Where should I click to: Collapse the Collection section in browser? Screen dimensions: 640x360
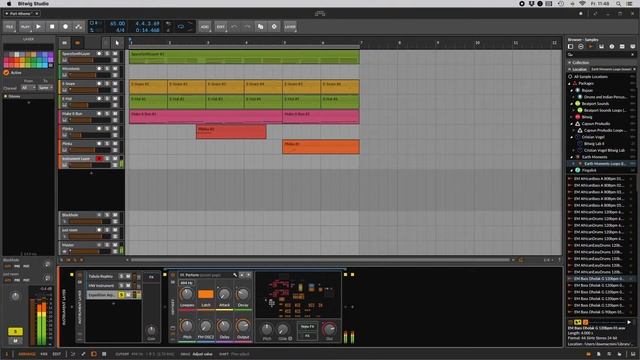click(x=570, y=62)
